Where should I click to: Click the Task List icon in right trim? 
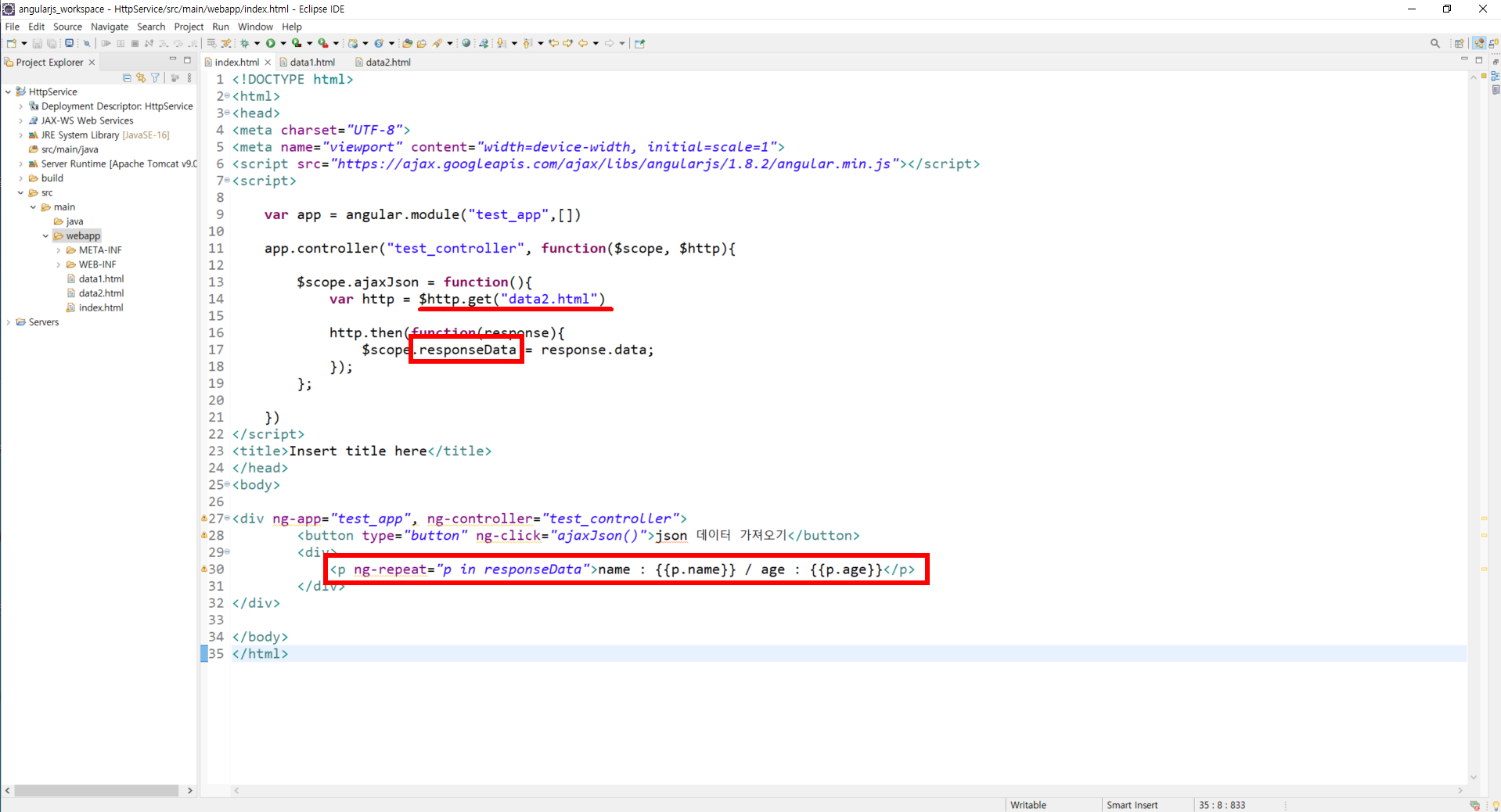(1495, 90)
